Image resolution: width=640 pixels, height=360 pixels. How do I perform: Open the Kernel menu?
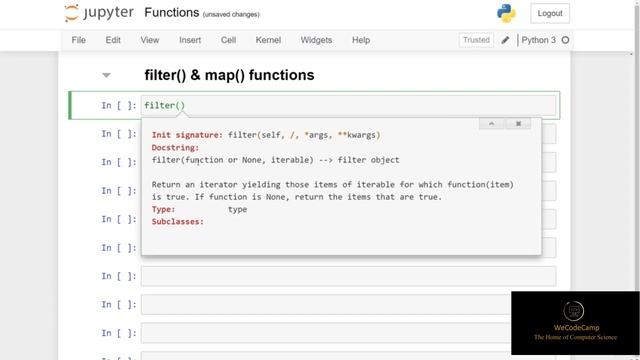pos(268,40)
